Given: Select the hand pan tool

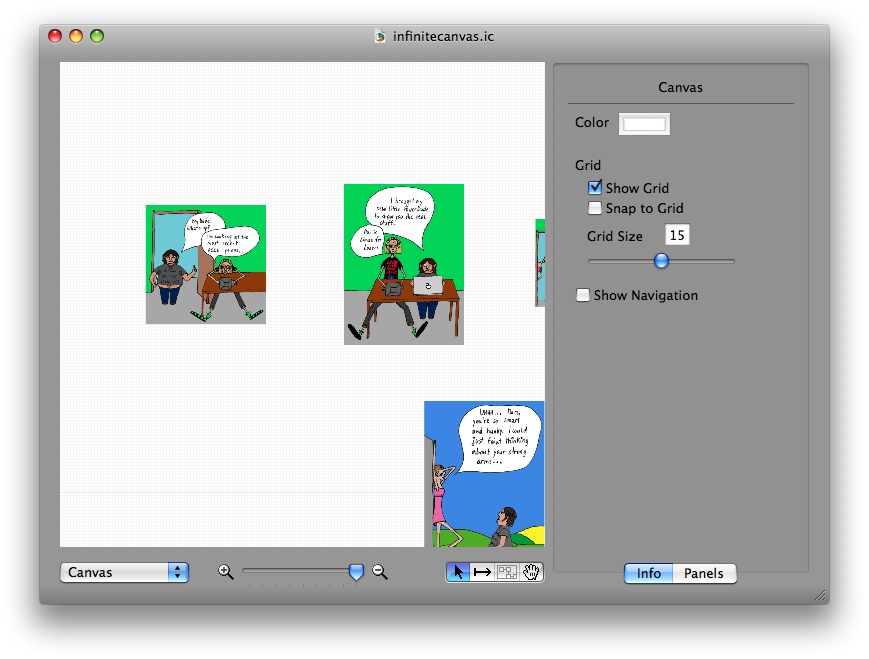Looking at the screenshot, I should tap(531, 572).
